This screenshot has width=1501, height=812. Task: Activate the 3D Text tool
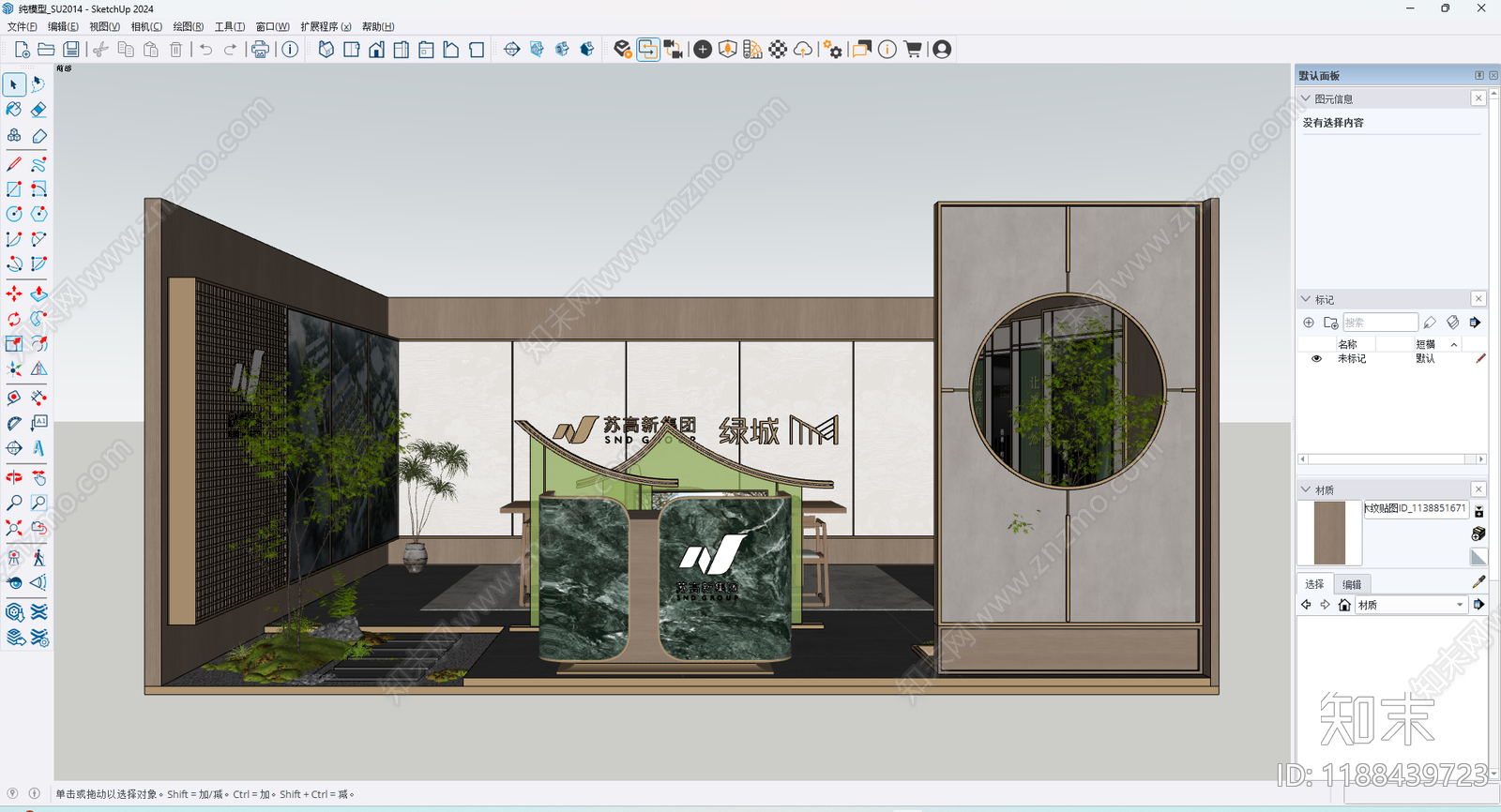point(38,448)
